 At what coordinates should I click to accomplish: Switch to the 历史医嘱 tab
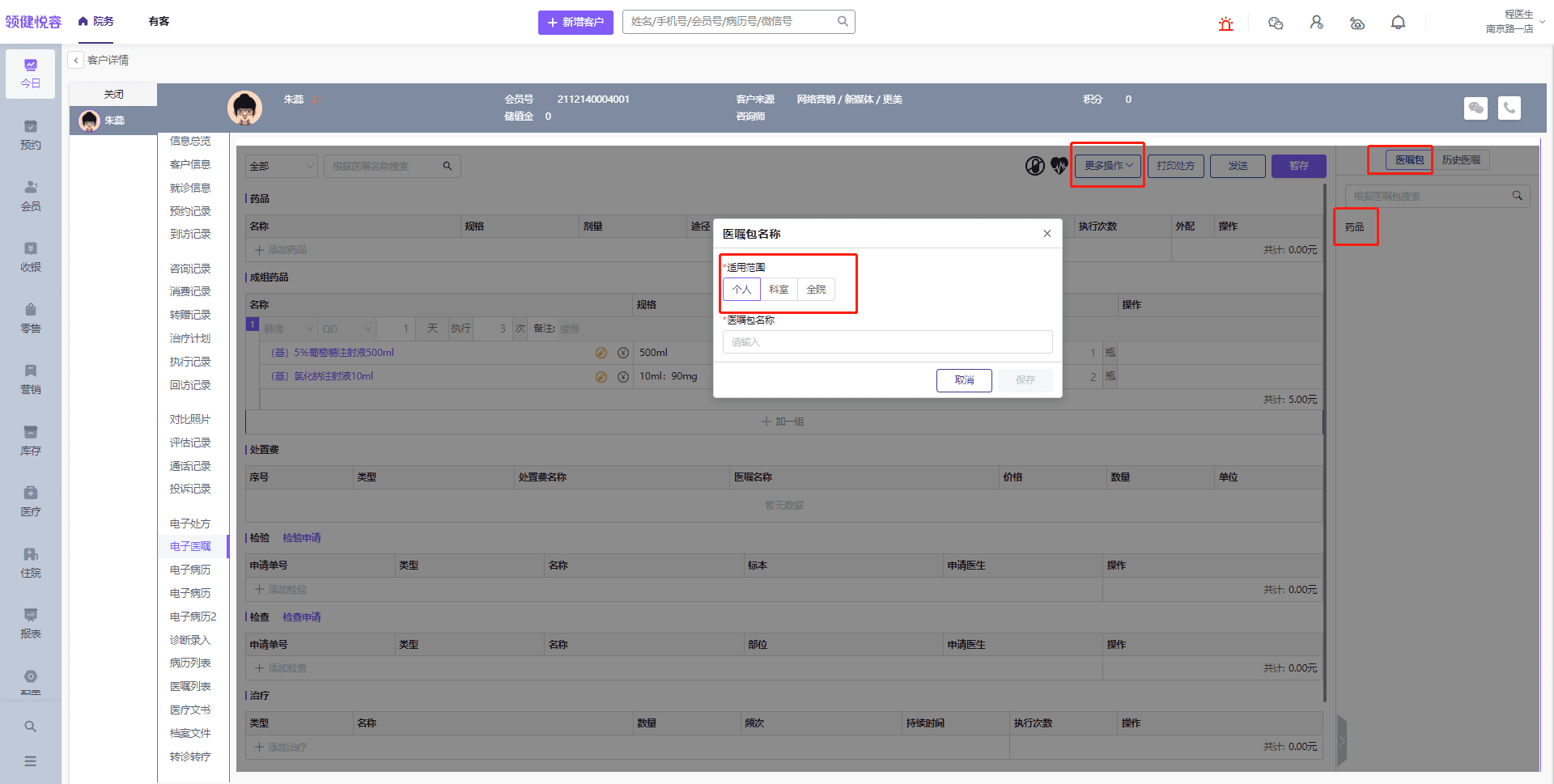tap(1461, 160)
